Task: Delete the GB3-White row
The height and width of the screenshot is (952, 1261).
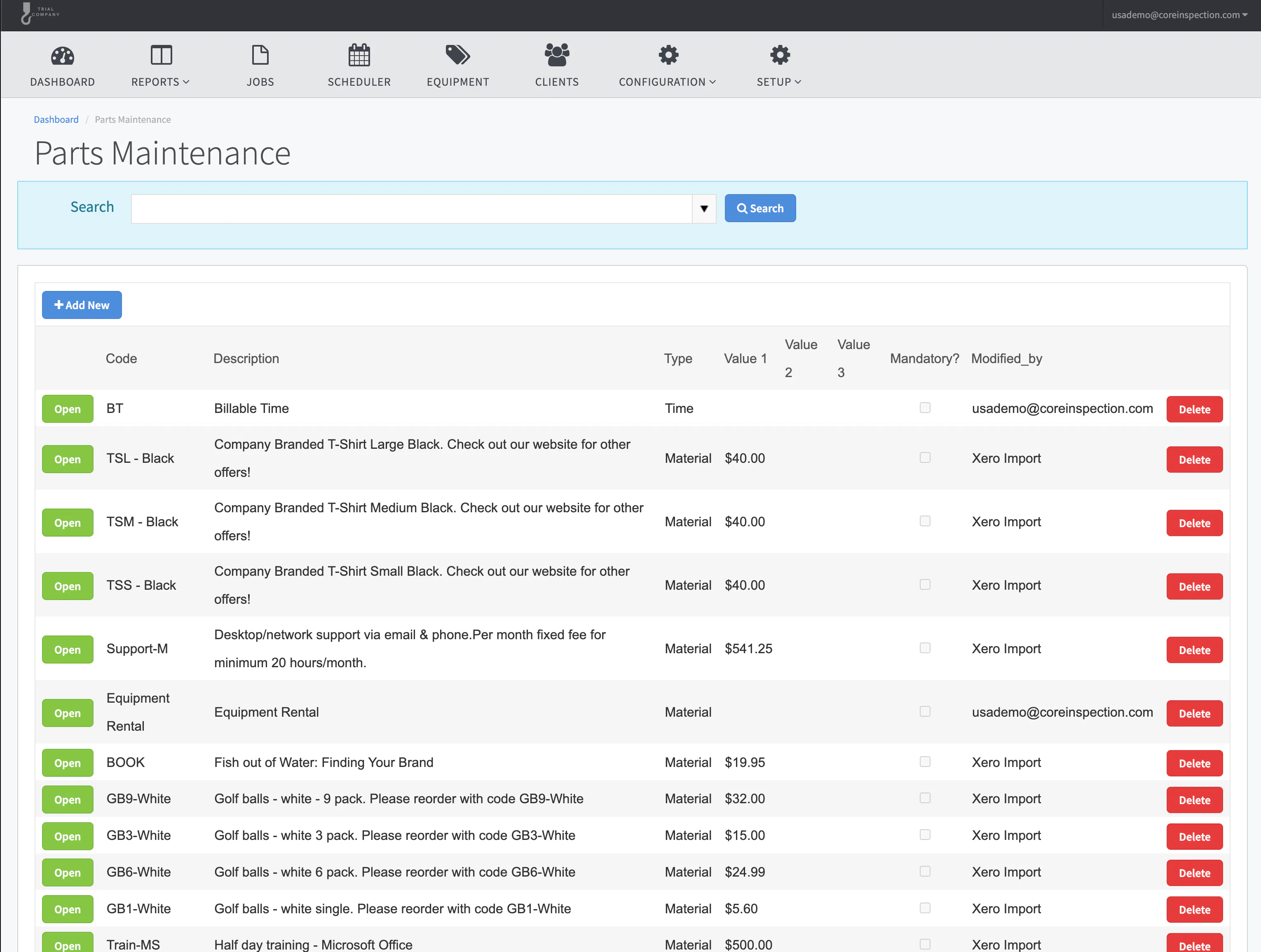Action: point(1194,836)
